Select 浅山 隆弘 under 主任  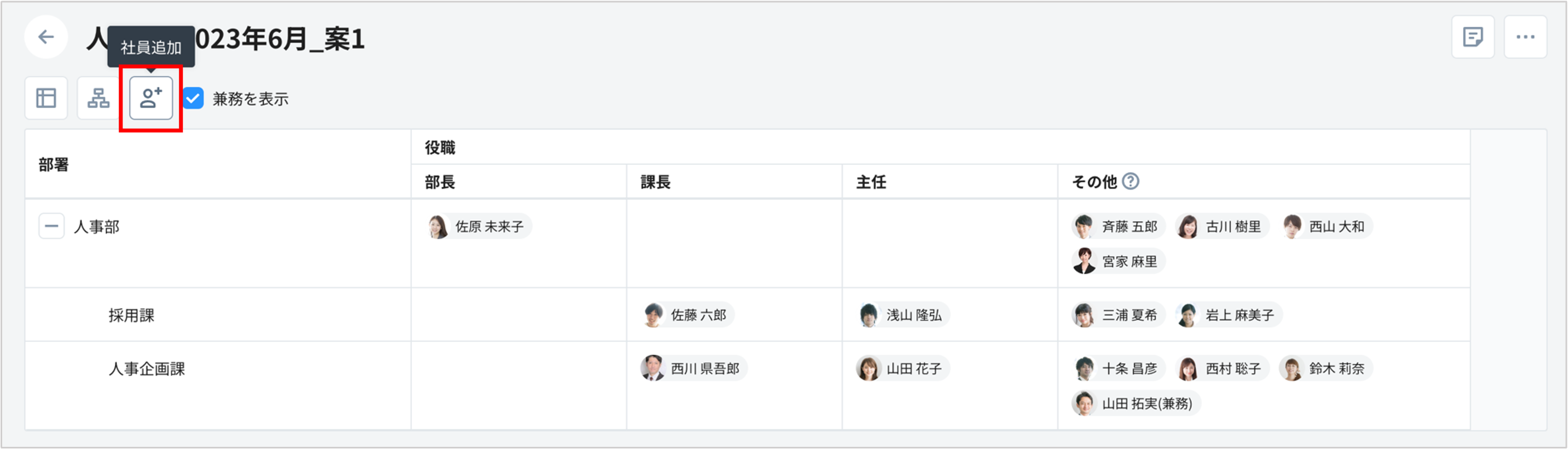903,315
